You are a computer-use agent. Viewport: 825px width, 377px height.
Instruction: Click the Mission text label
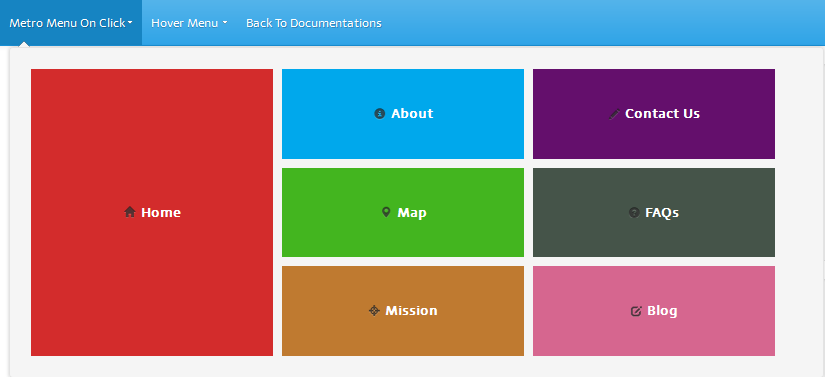click(x=411, y=311)
